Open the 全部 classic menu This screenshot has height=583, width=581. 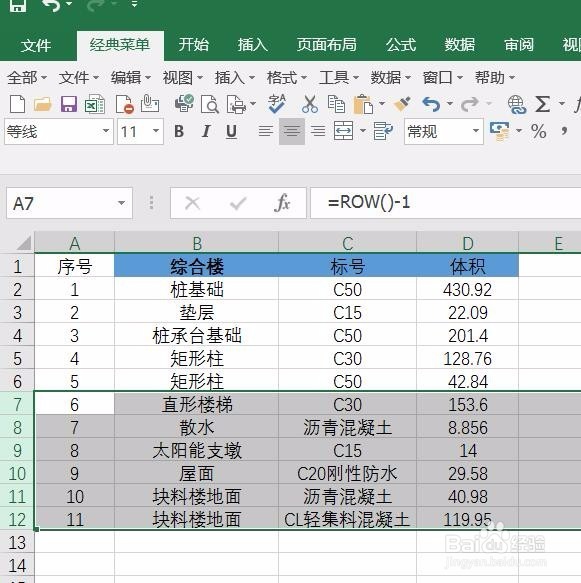click(x=27, y=78)
